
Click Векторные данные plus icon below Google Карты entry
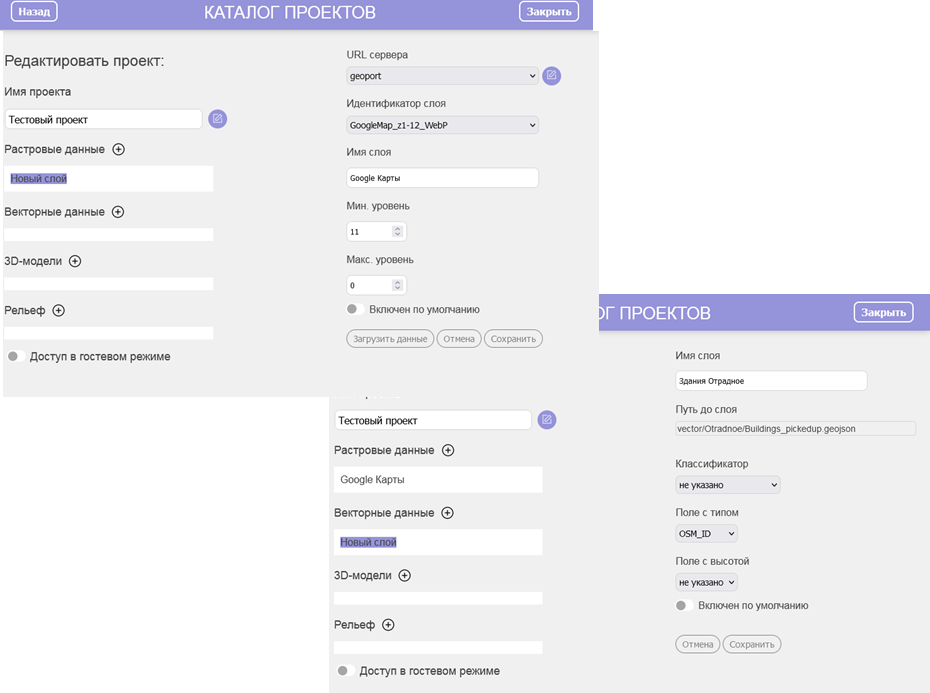pyautogui.click(x=447, y=513)
